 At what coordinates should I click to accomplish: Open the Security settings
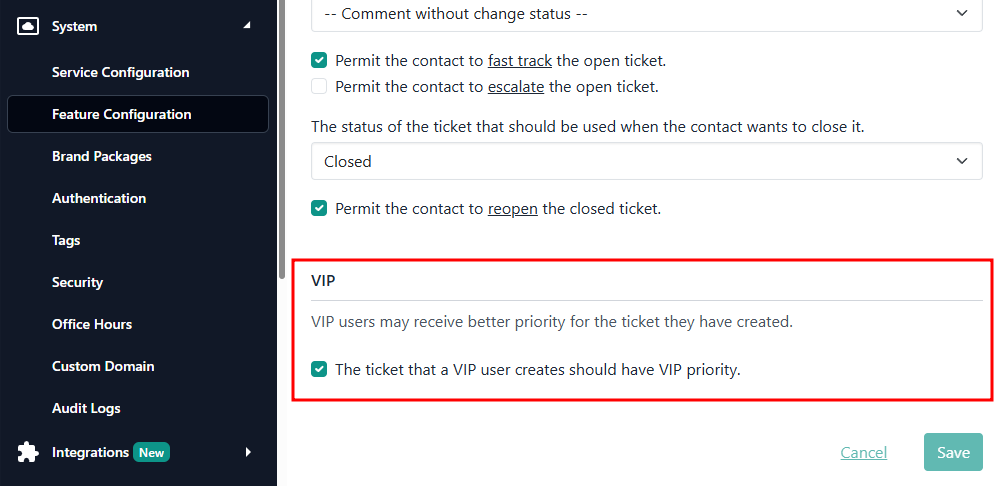[77, 282]
